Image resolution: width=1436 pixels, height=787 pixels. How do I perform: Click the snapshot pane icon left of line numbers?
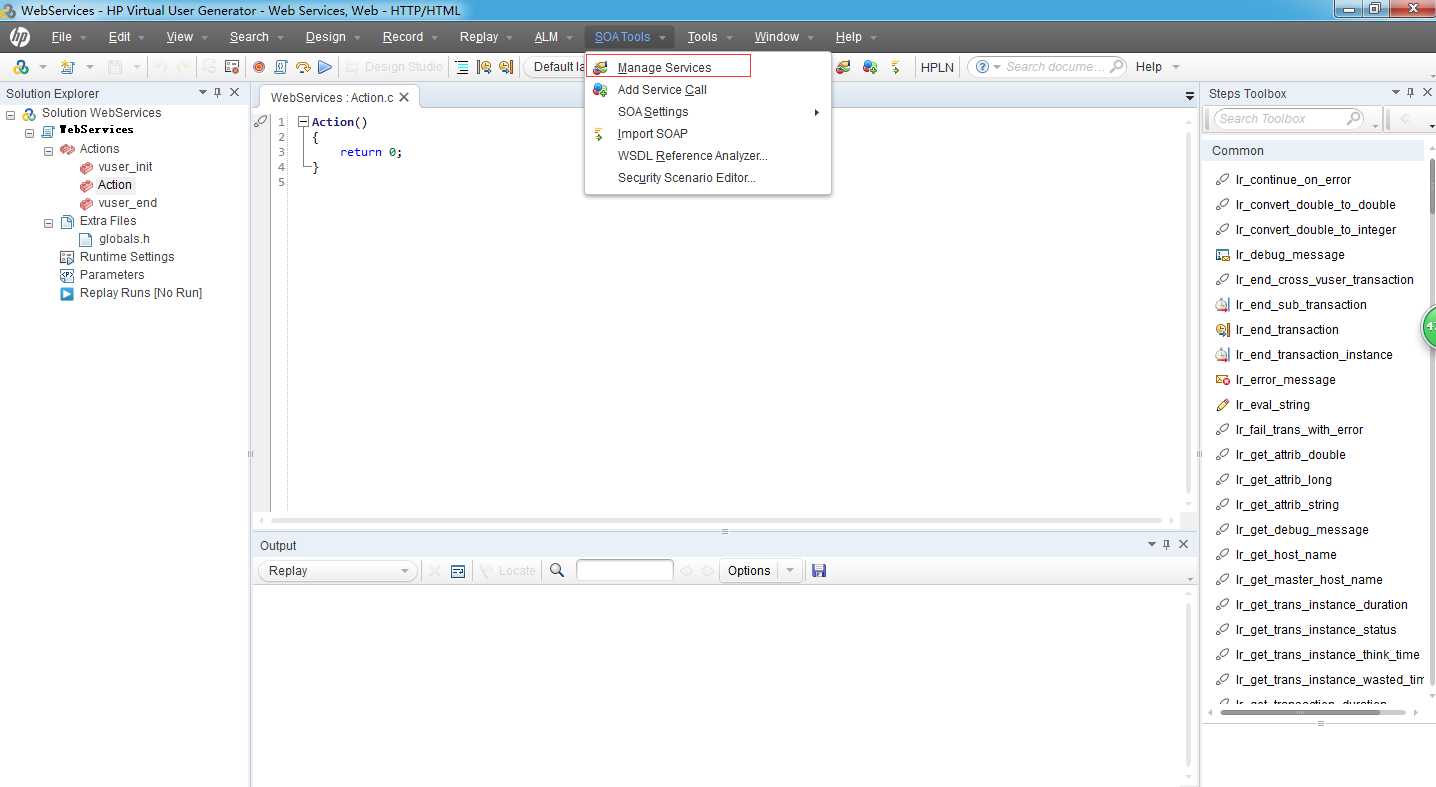click(x=261, y=121)
